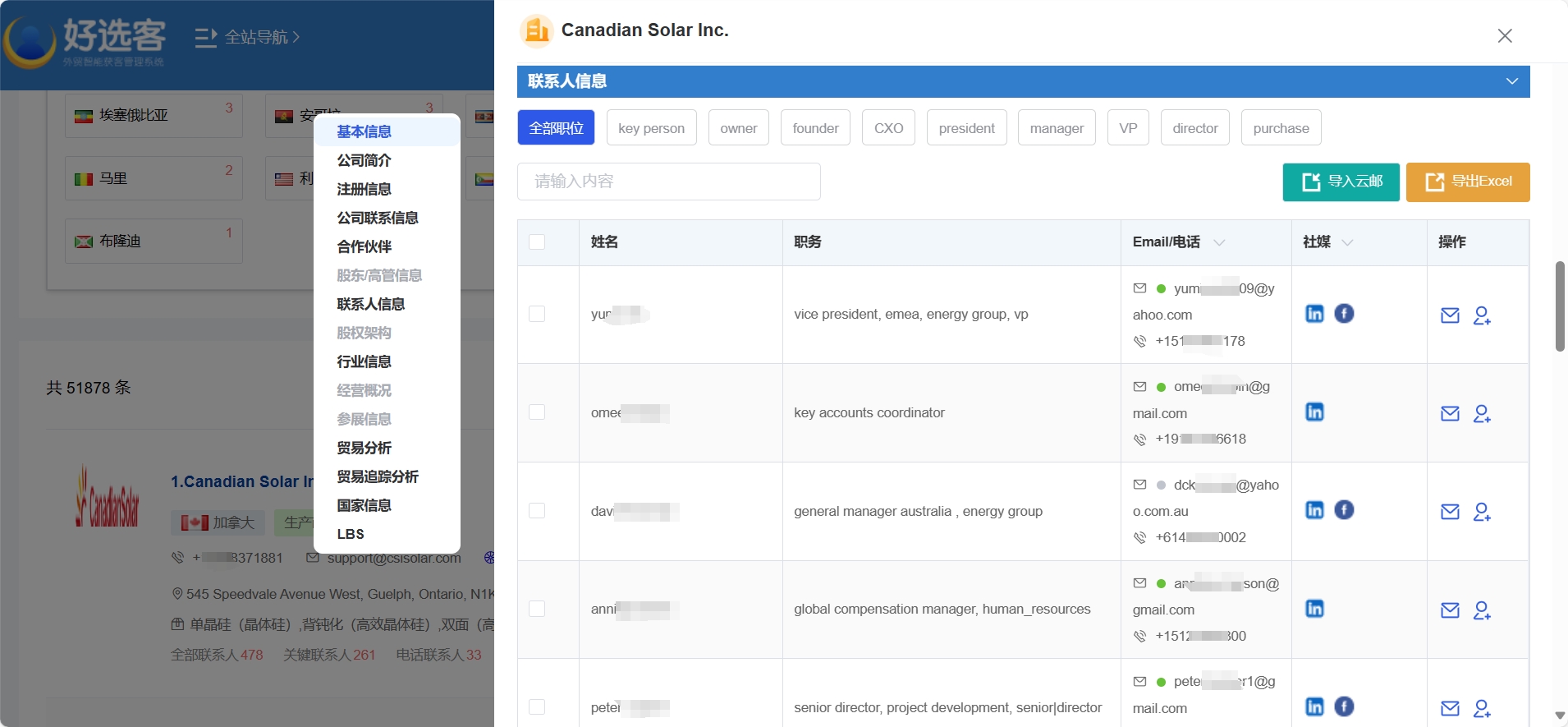This screenshot has width=1568, height=727.
Task: Add general manager australia as contact
Action: tap(1482, 512)
